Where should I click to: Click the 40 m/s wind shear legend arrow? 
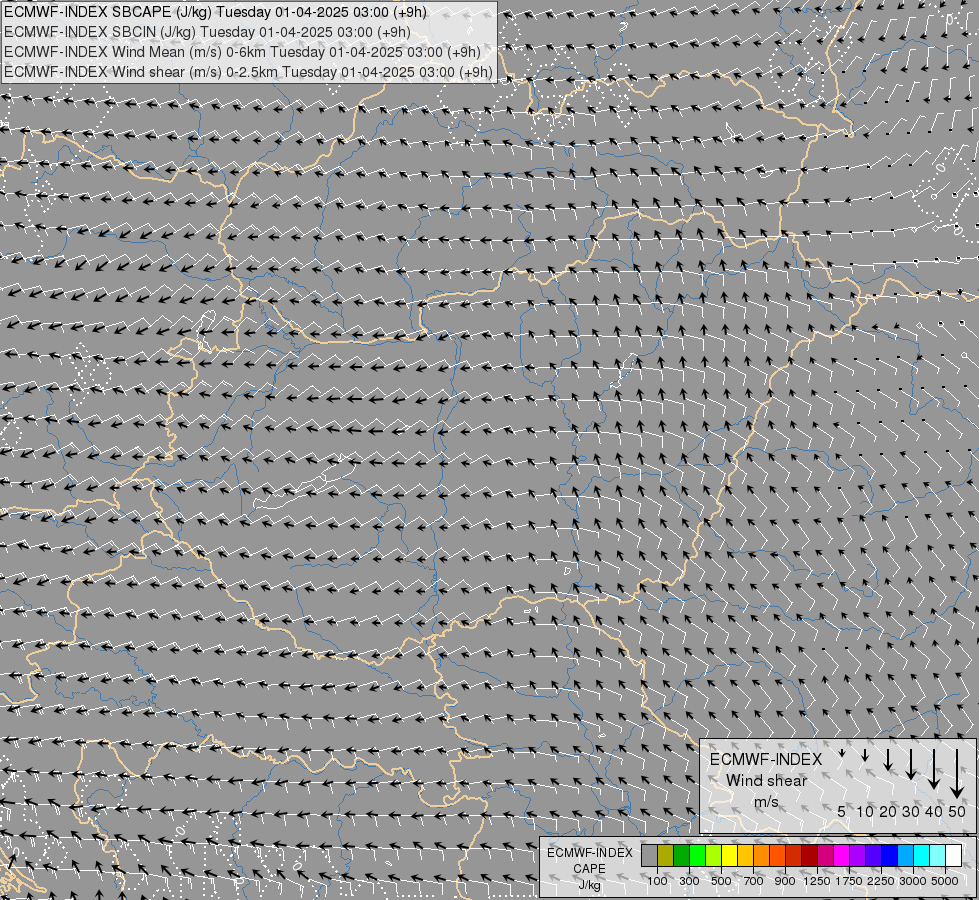(934, 769)
